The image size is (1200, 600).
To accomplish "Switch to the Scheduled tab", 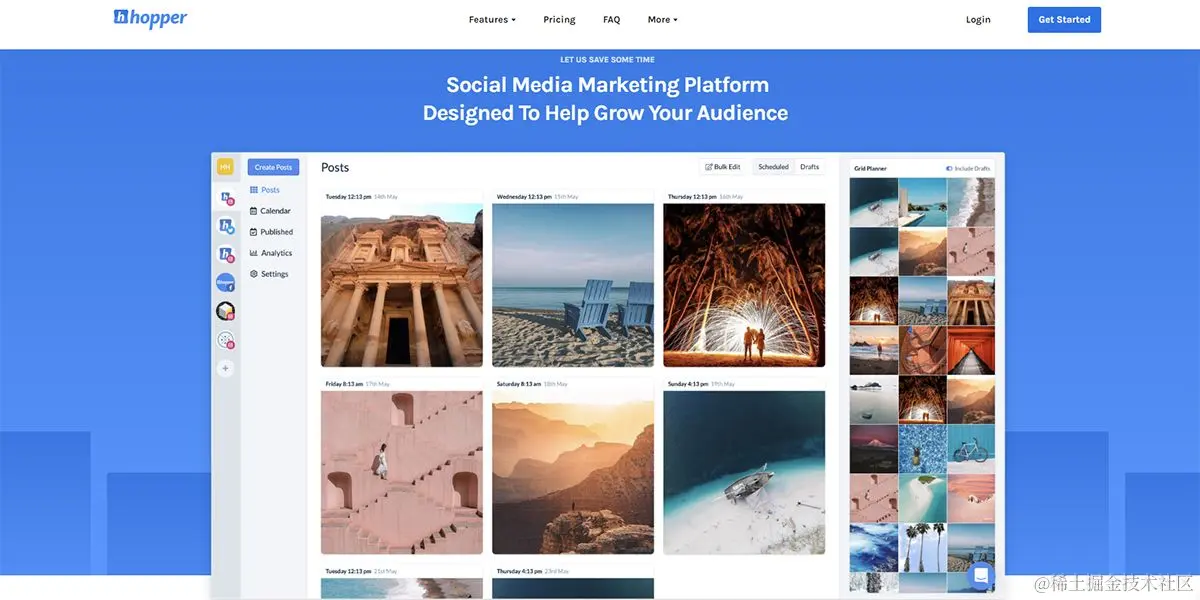I will pos(773,167).
